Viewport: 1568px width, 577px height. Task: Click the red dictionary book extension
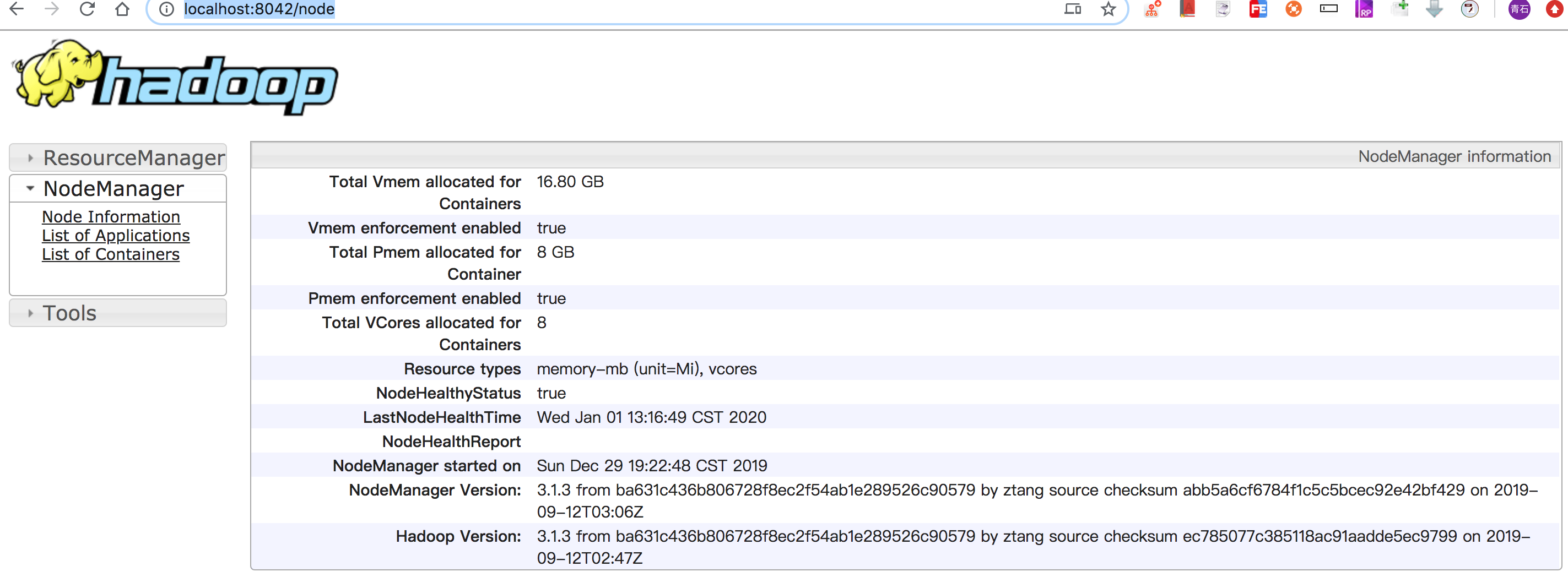[x=1187, y=8]
